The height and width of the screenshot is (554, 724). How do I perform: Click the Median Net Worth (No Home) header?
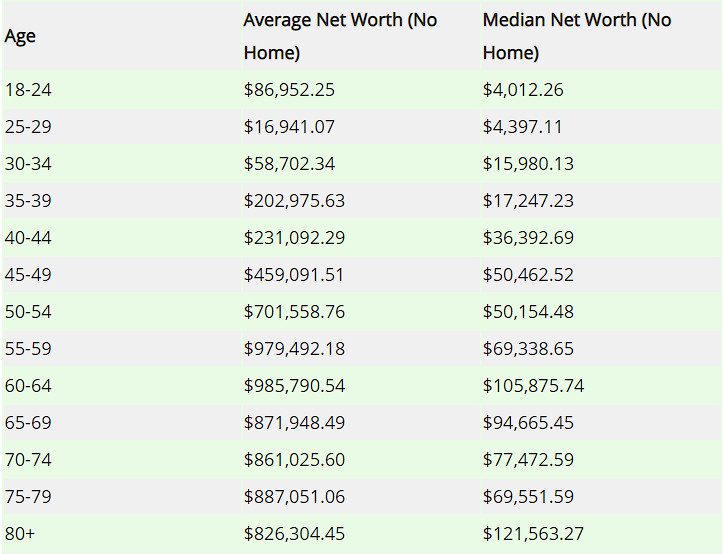(577, 36)
